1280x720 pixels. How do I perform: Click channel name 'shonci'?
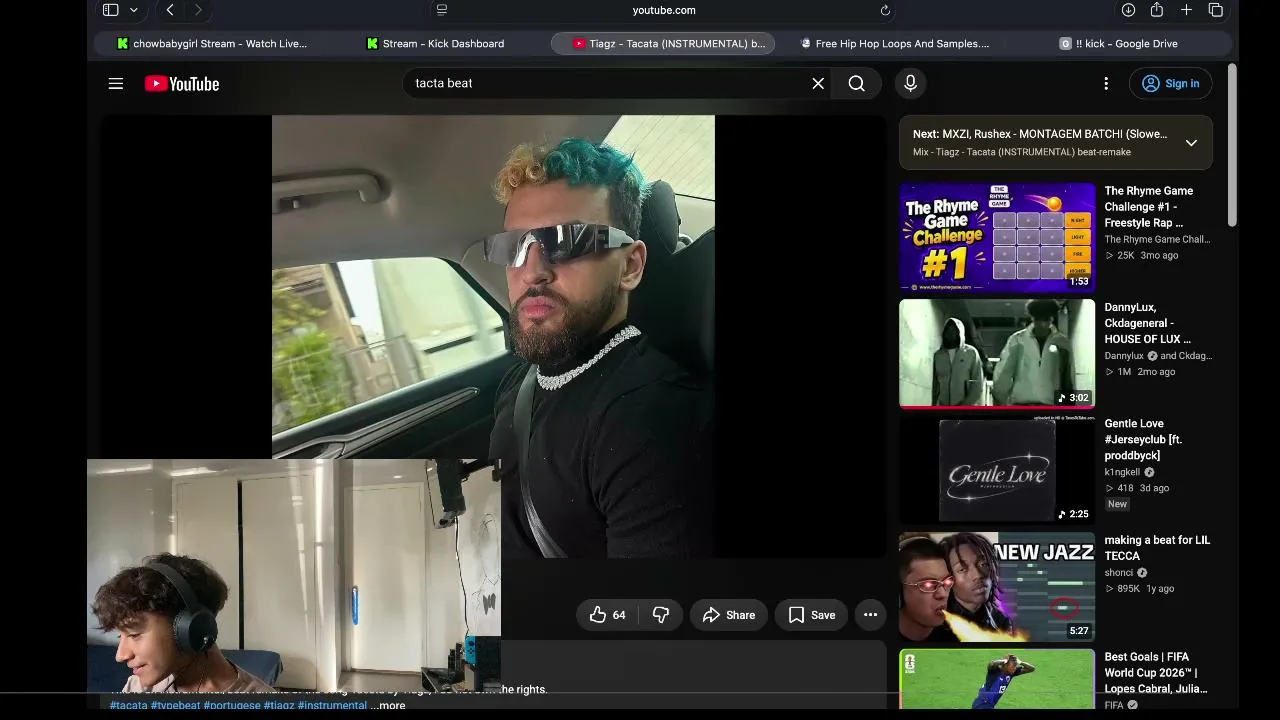pos(1119,573)
